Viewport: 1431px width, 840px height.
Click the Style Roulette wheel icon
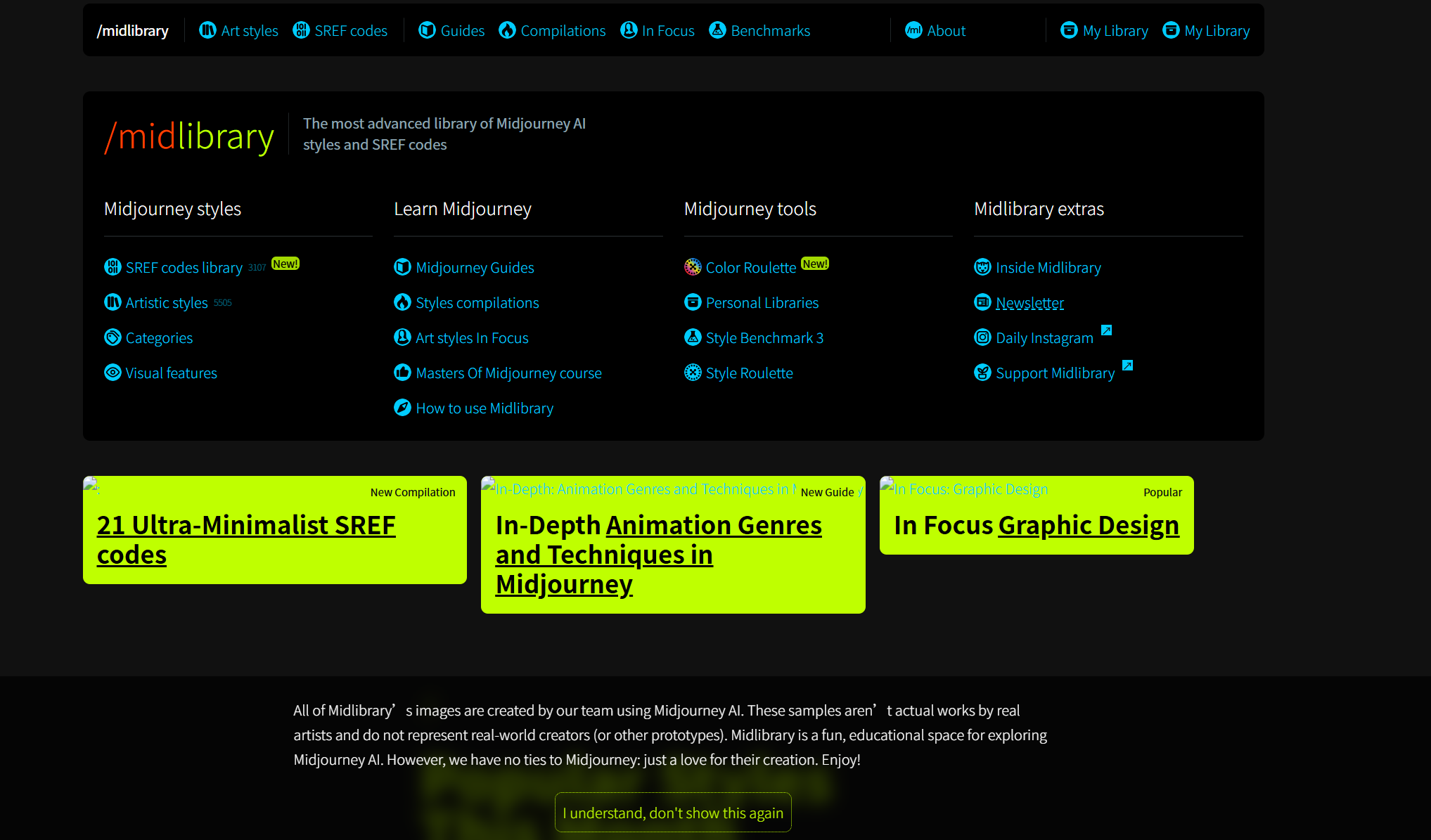693,373
